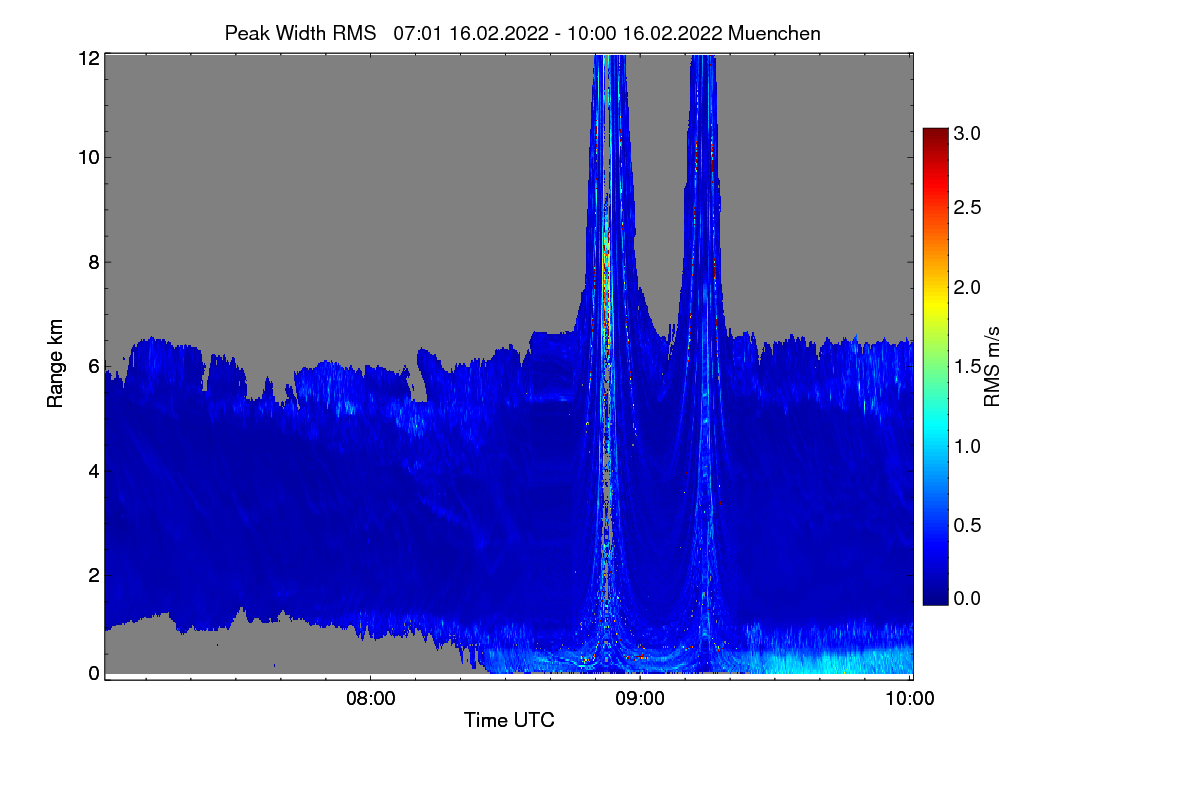The image size is (1200, 800).
Task: Click the dark red top of the colorbar
Action: (x=934, y=138)
